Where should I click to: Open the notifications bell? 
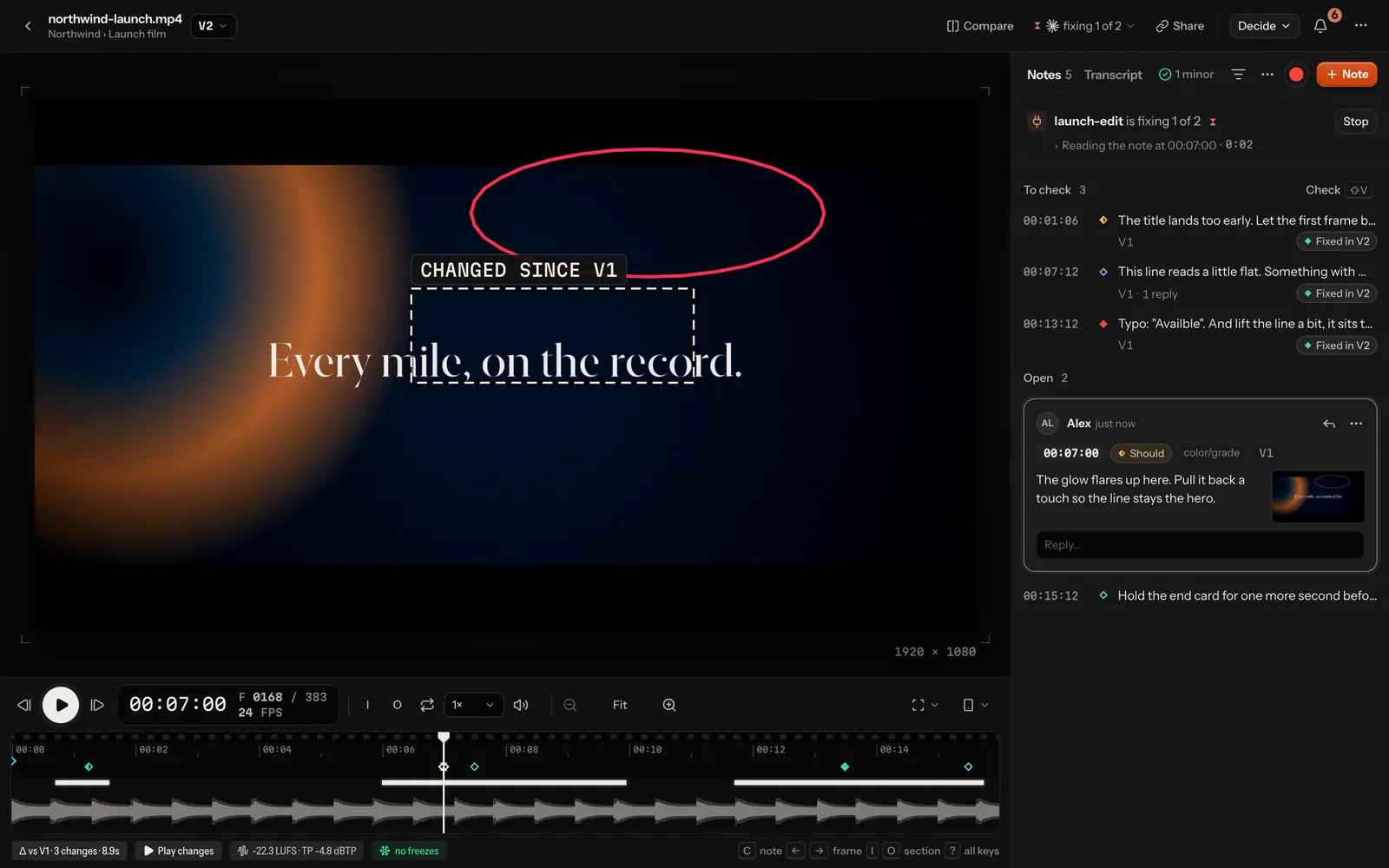[1320, 26]
